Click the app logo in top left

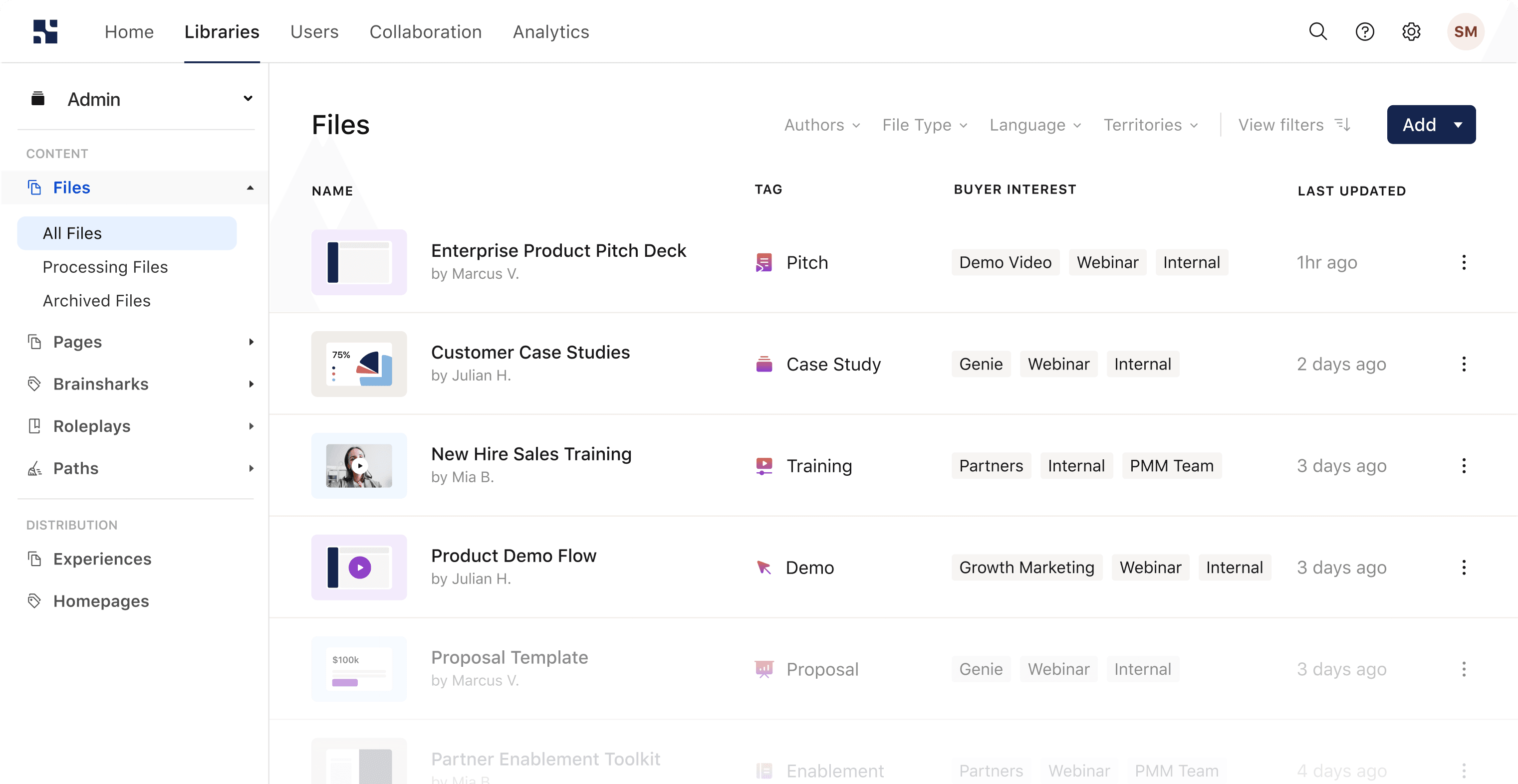point(45,31)
